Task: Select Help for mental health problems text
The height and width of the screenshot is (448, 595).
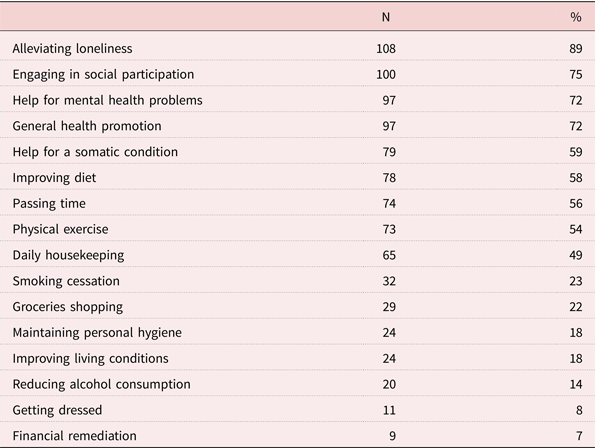Action: 107,100
